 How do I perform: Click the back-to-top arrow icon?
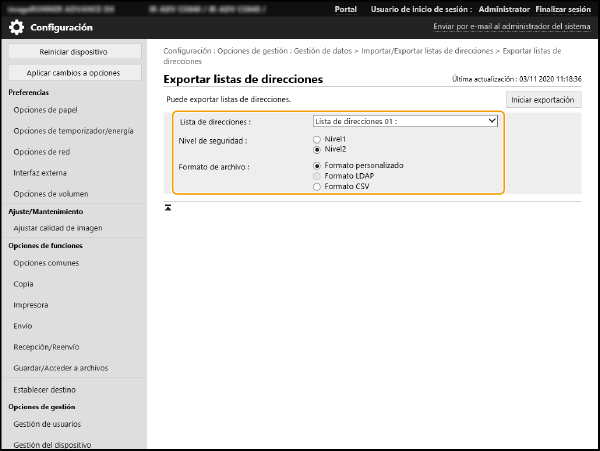point(169,207)
